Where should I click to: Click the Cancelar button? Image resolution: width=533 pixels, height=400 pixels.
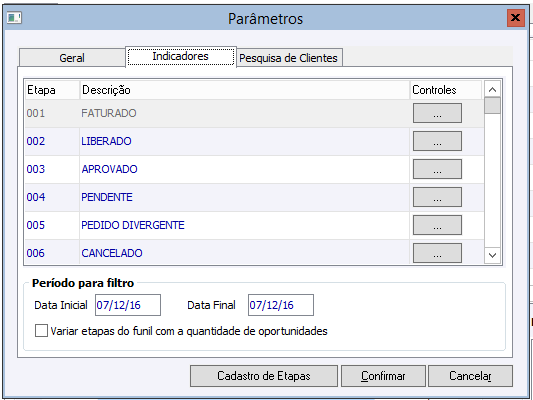click(x=470, y=376)
